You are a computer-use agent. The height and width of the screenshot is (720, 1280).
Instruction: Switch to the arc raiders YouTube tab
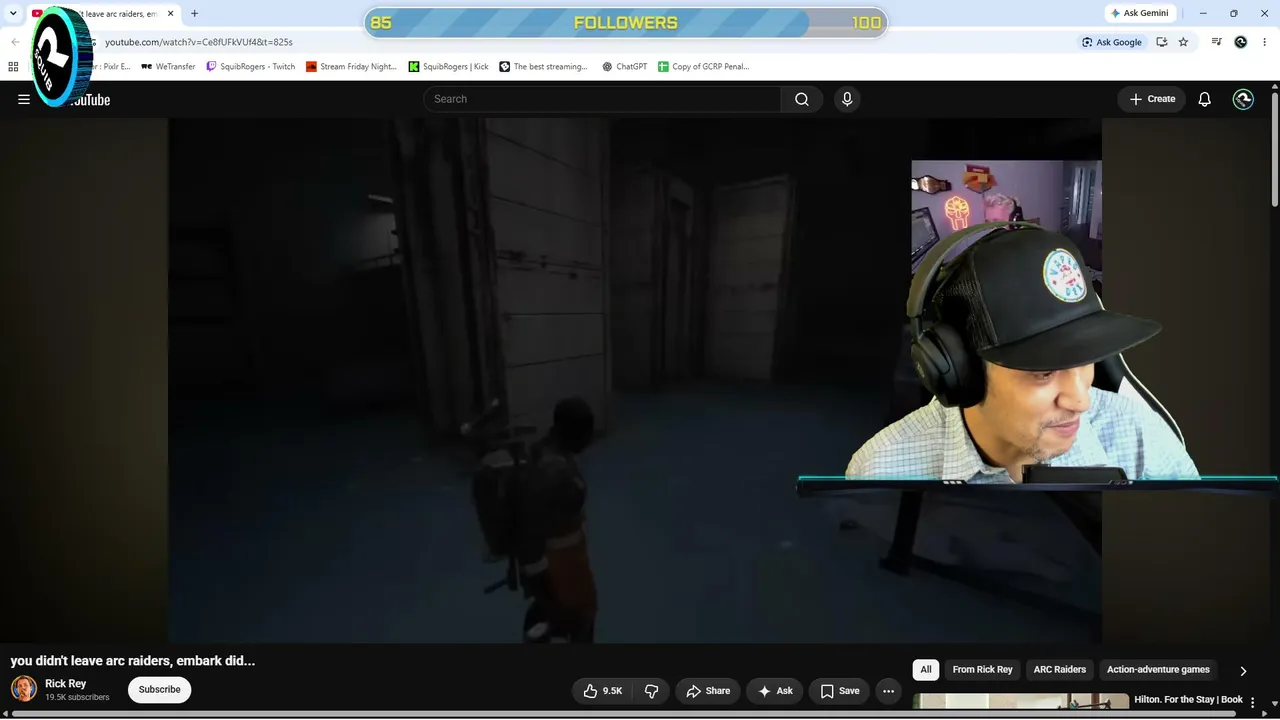105,14
